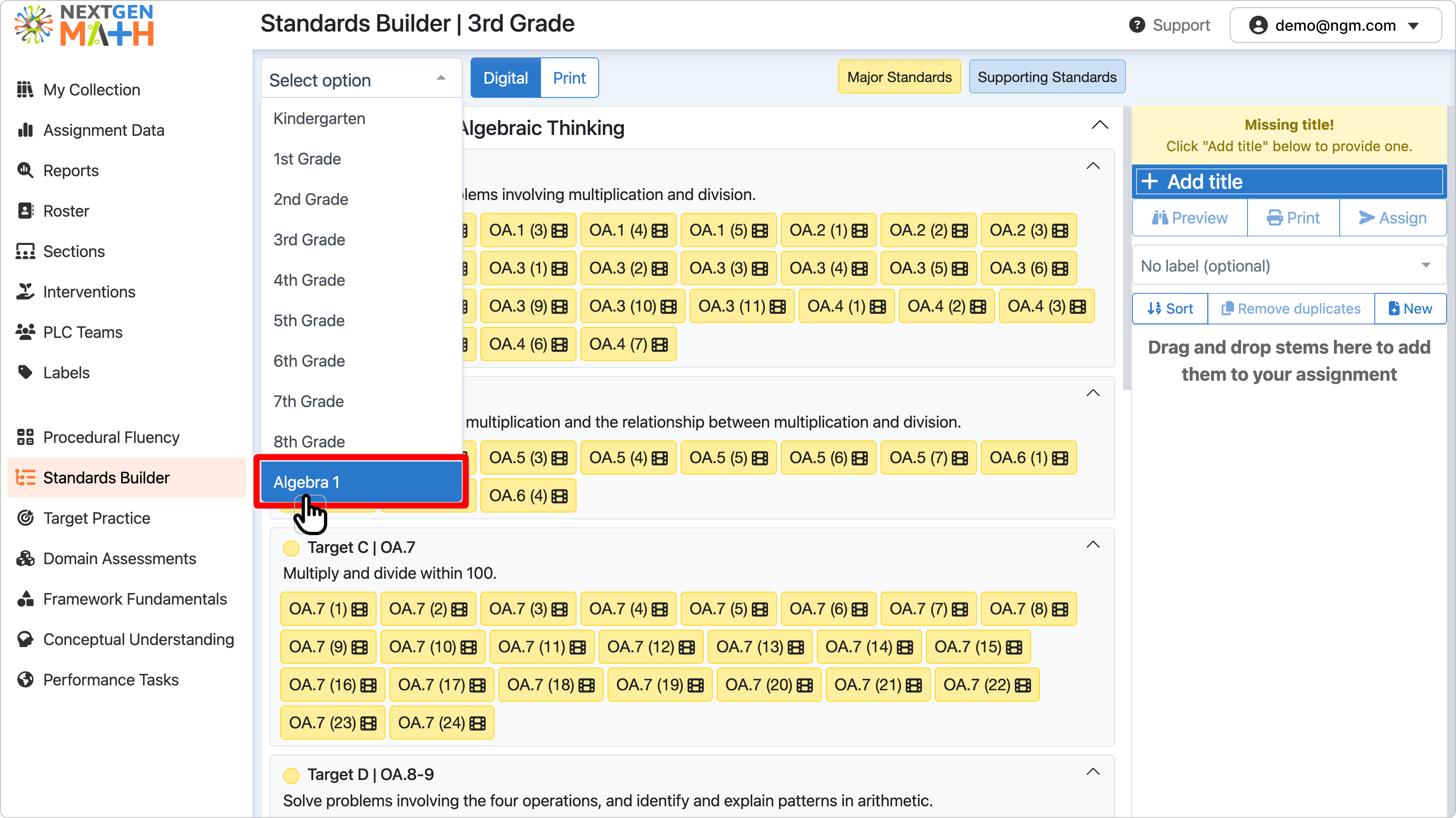Viewport: 1456px width, 818px height.
Task: Open the Performance Tasks globe icon
Action: pyautogui.click(x=25, y=679)
